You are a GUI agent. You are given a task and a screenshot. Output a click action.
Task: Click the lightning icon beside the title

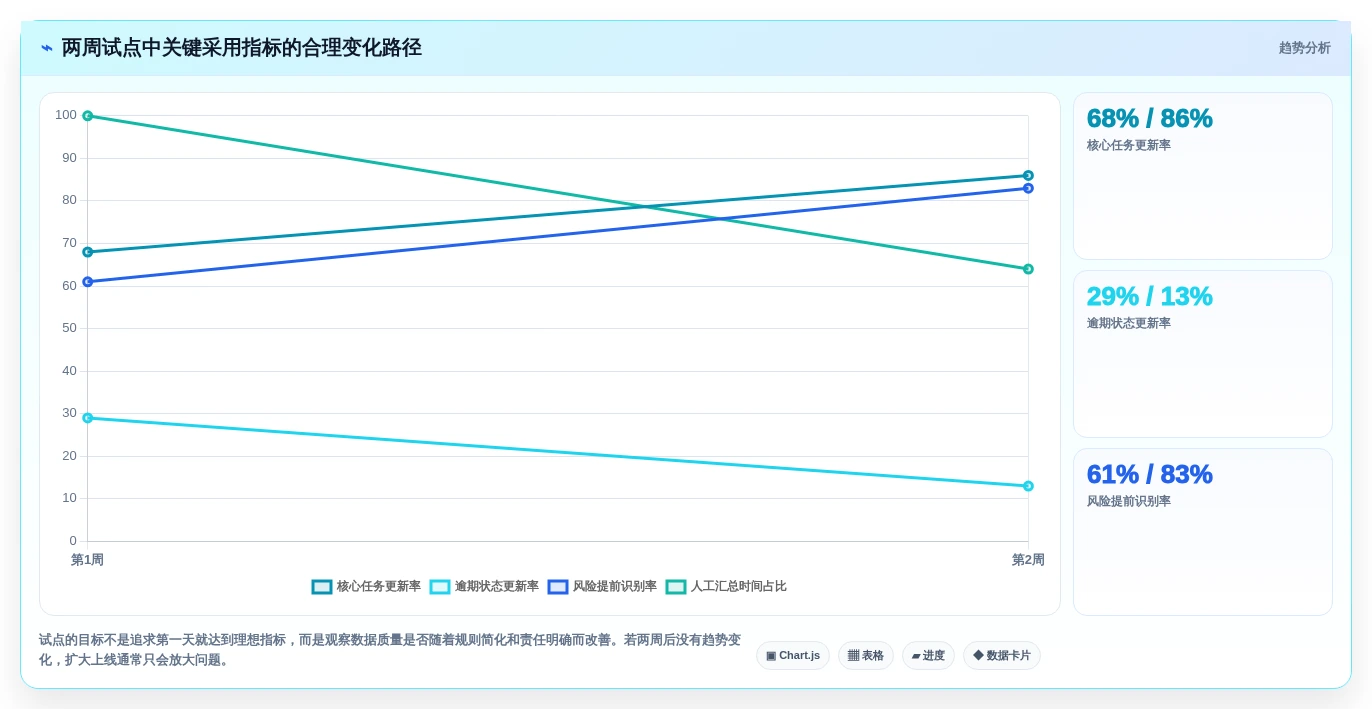[x=47, y=48]
